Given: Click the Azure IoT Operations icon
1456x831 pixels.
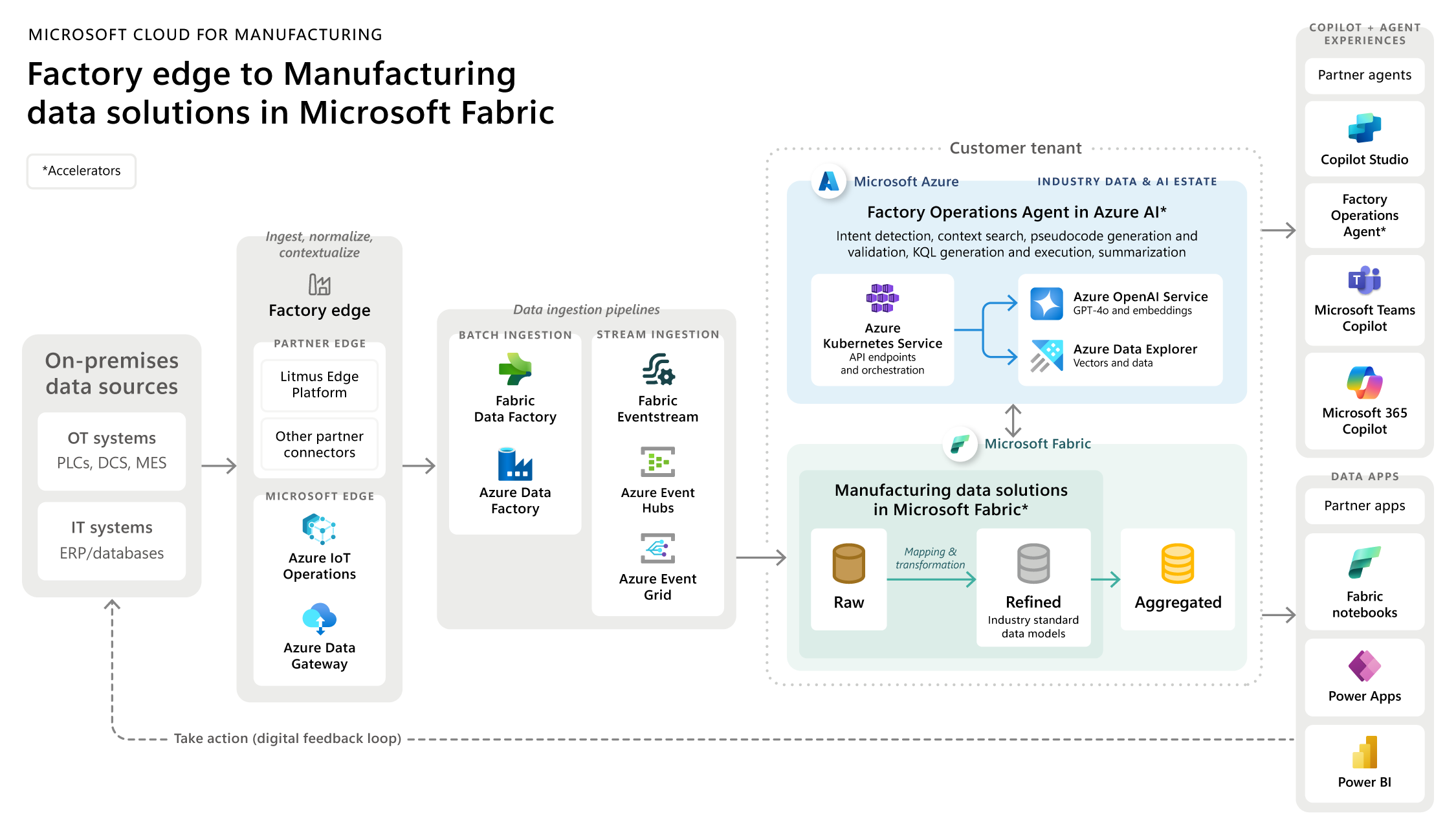Looking at the screenshot, I should (319, 529).
